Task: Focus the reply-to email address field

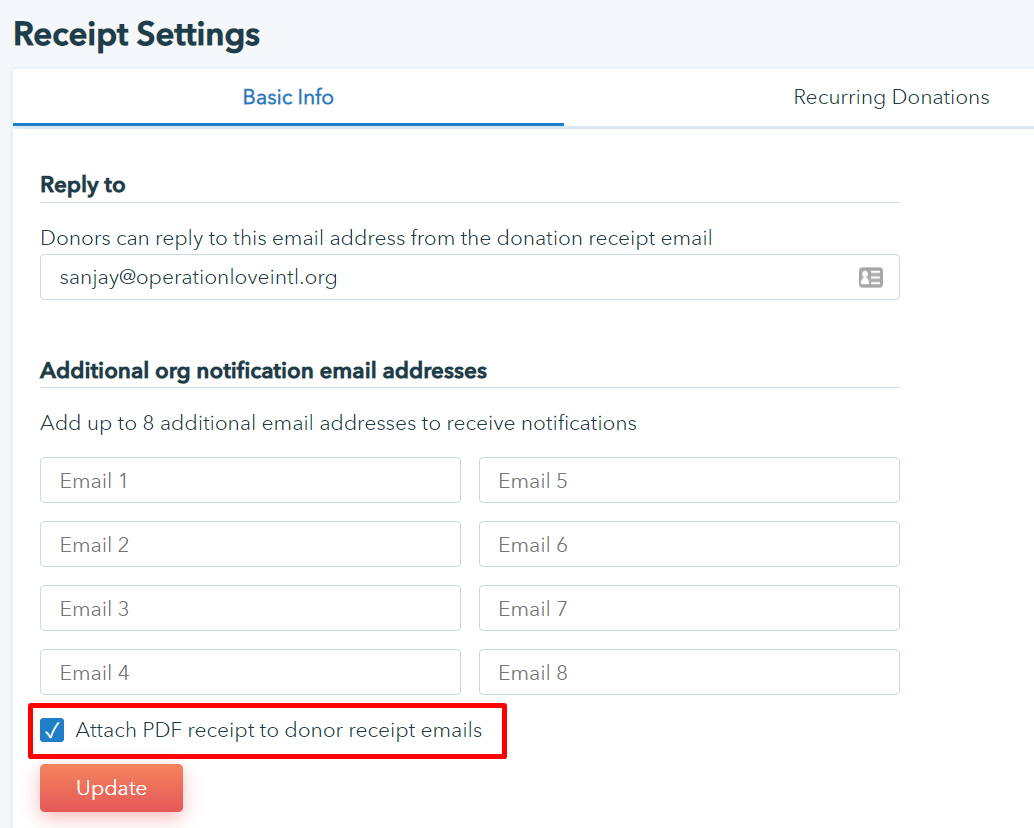Action: click(x=440, y=278)
